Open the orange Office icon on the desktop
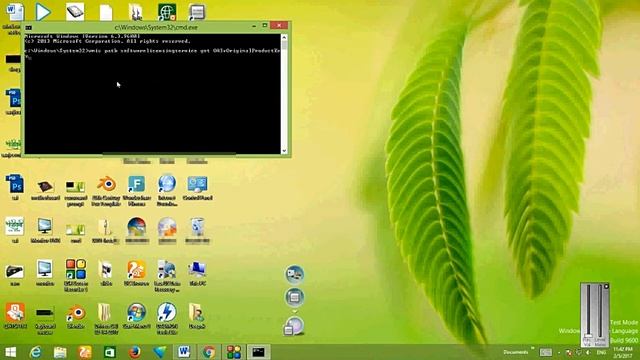The width and height of the screenshot is (640, 360). (x=15, y=316)
